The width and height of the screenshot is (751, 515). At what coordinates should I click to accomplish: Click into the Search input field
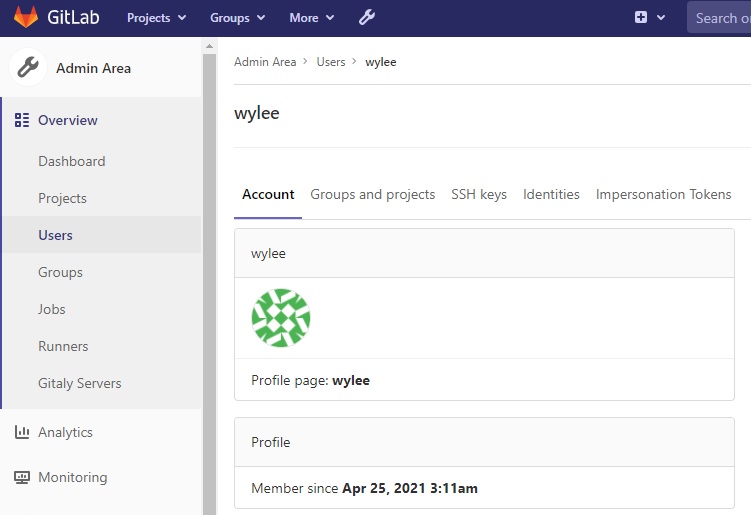[x=719, y=18]
